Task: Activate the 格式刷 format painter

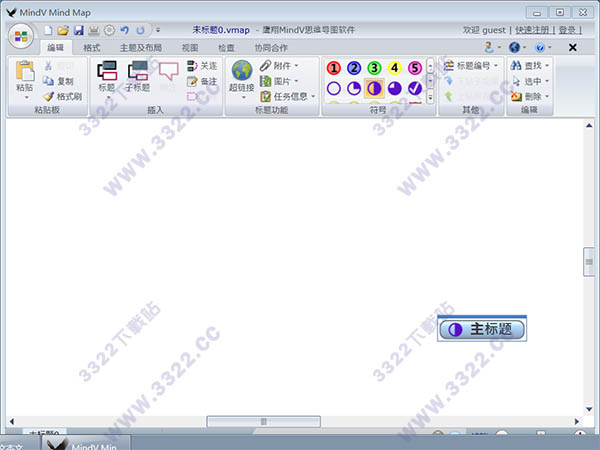Action: pos(62,96)
